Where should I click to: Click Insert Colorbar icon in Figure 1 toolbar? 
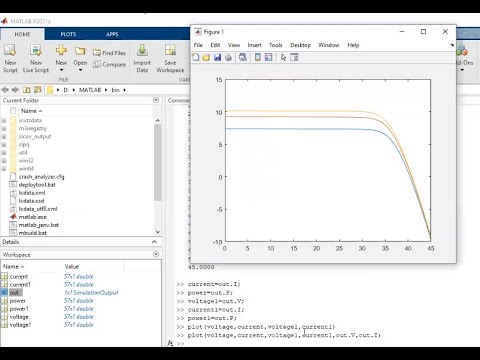coord(258,57)
